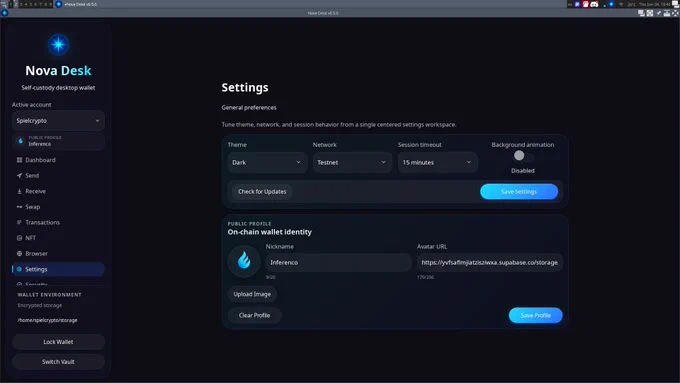Open the Dashboard page
The height and width of the screenshot is (383, 680).
[x=58, y=160]
